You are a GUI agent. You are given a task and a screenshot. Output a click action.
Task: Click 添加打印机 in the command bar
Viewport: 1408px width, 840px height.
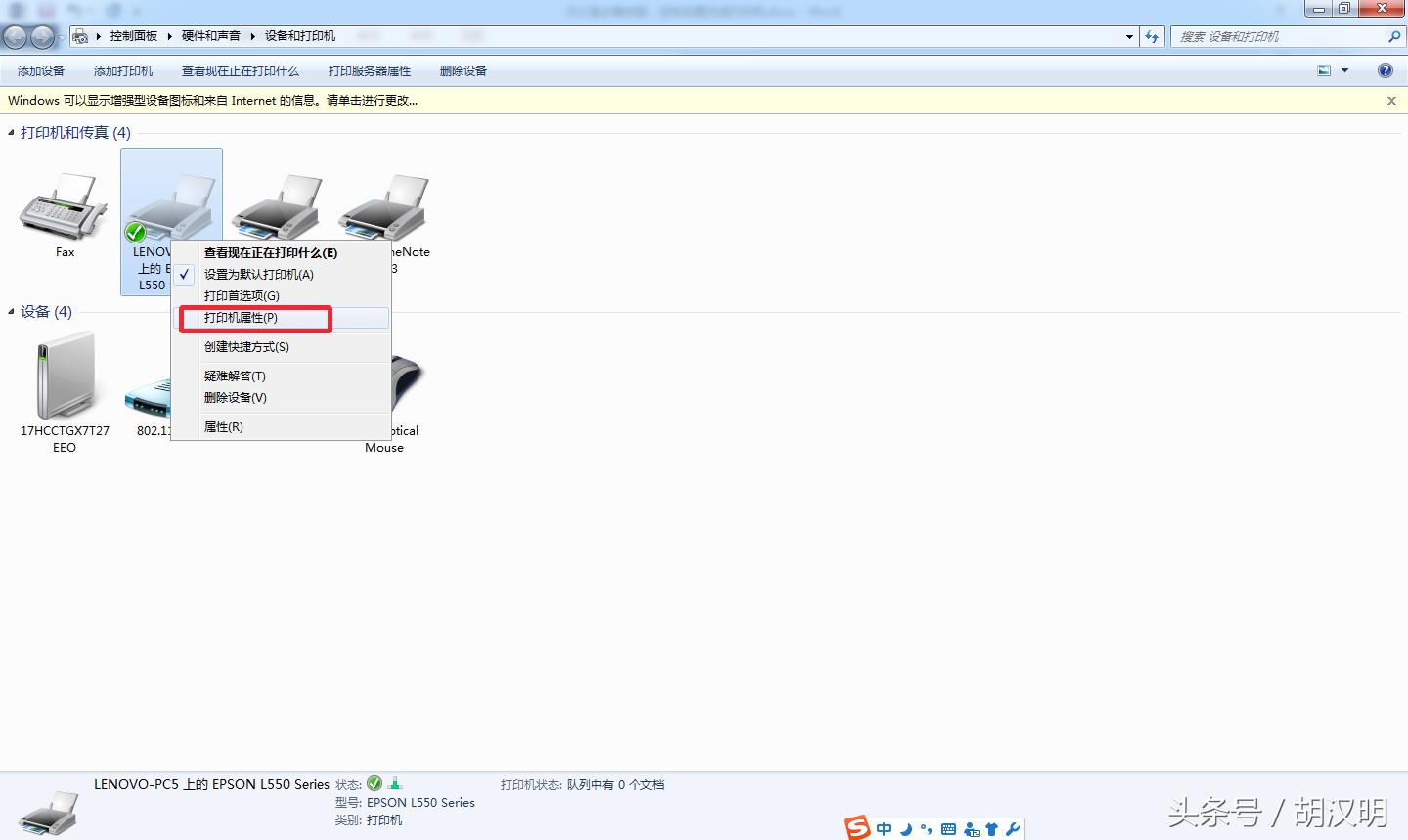click(x=123, y=71)
